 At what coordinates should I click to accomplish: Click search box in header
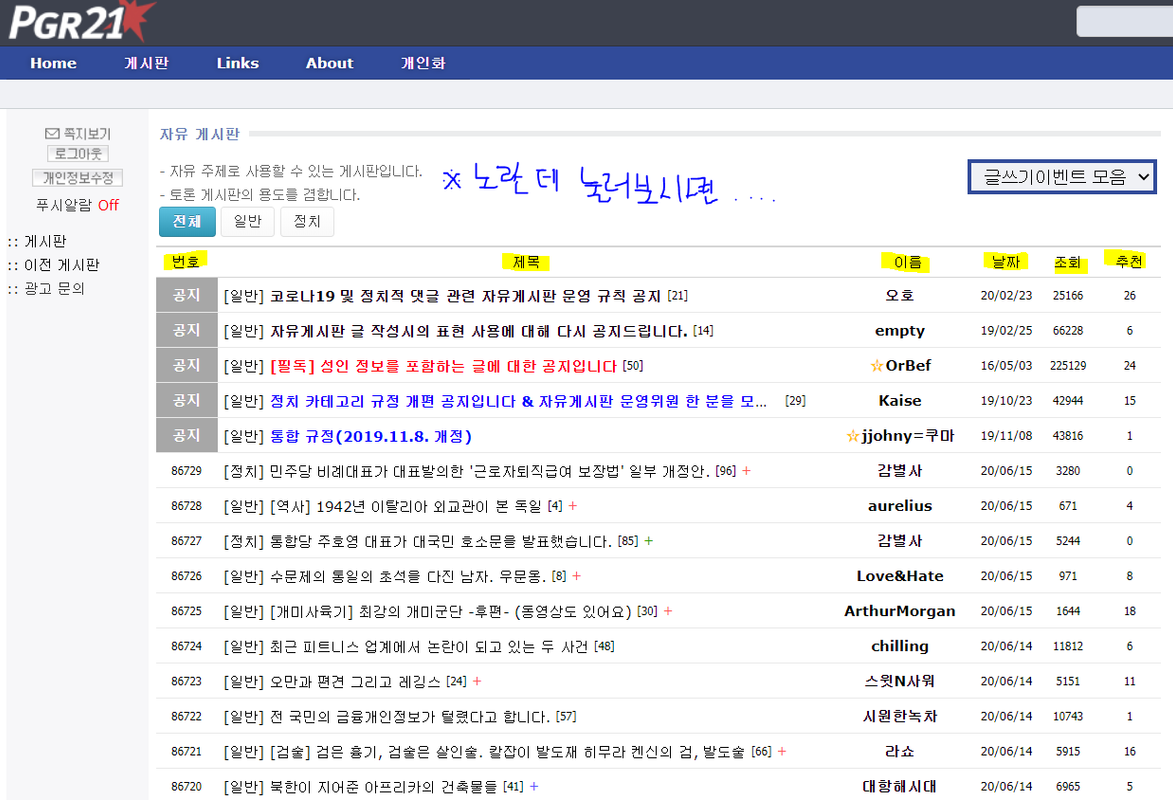coord(1124,21)
